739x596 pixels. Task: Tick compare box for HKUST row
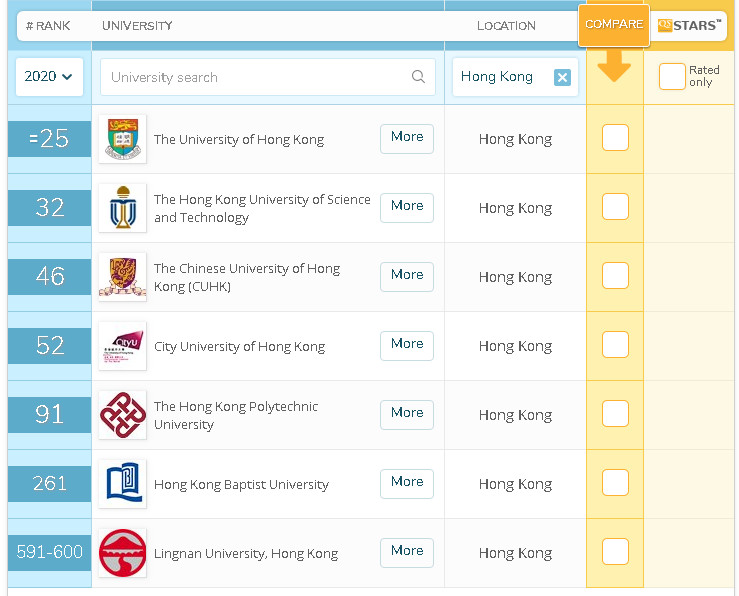pyautogui.click(x=615, y=206)
